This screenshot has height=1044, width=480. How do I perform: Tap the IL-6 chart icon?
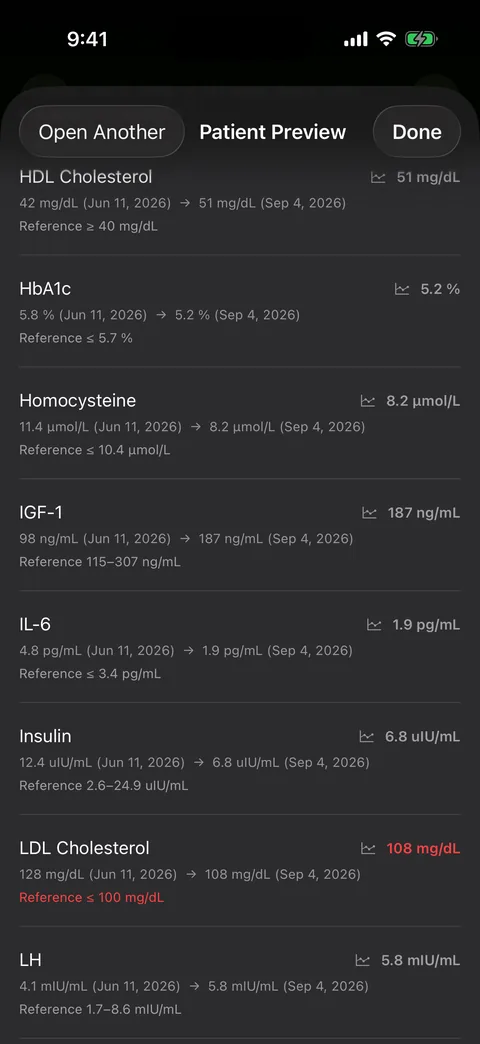[374, 625]
